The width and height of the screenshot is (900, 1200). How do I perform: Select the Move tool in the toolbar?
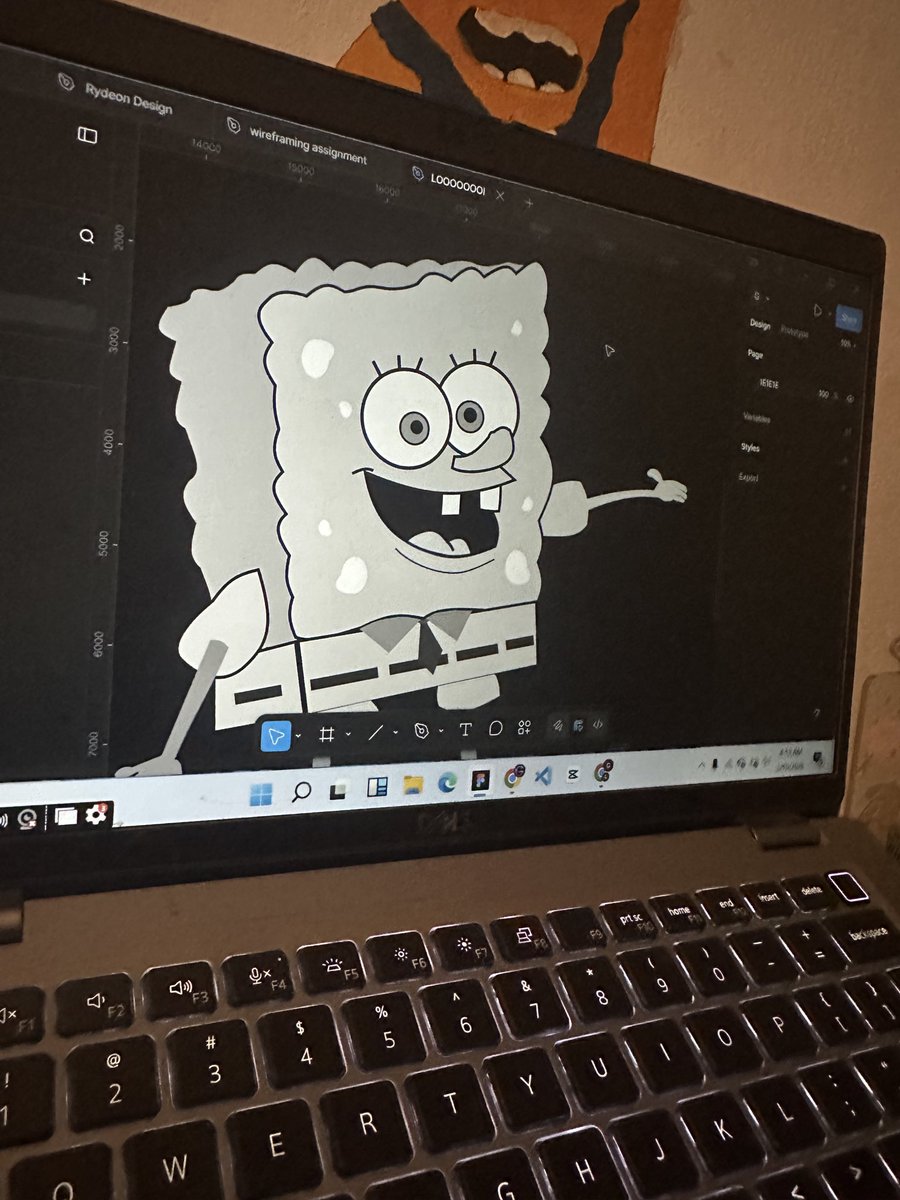coord(276,736)
